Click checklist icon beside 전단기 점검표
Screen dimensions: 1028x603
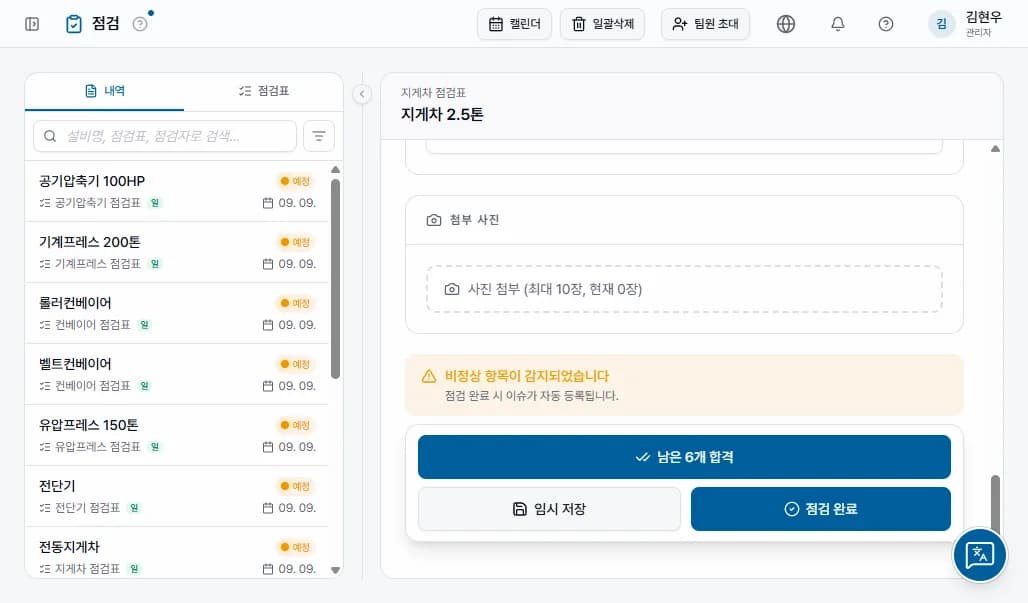click(x=45, y=508)
